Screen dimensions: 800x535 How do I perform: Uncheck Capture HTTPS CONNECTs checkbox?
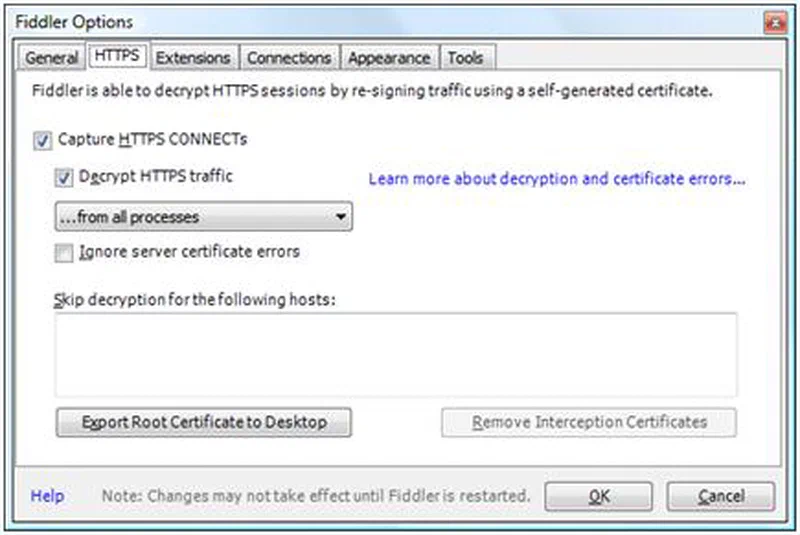pos(42,140)
